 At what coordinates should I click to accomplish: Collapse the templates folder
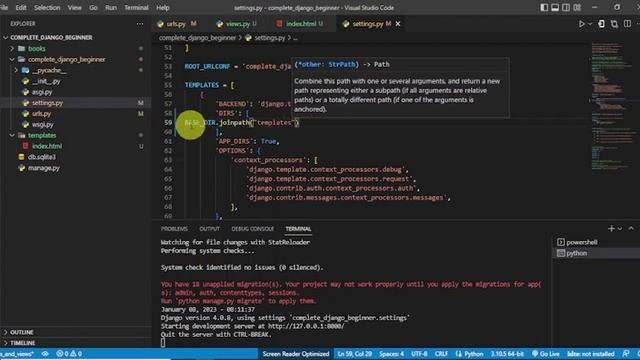tap(12, 135)
